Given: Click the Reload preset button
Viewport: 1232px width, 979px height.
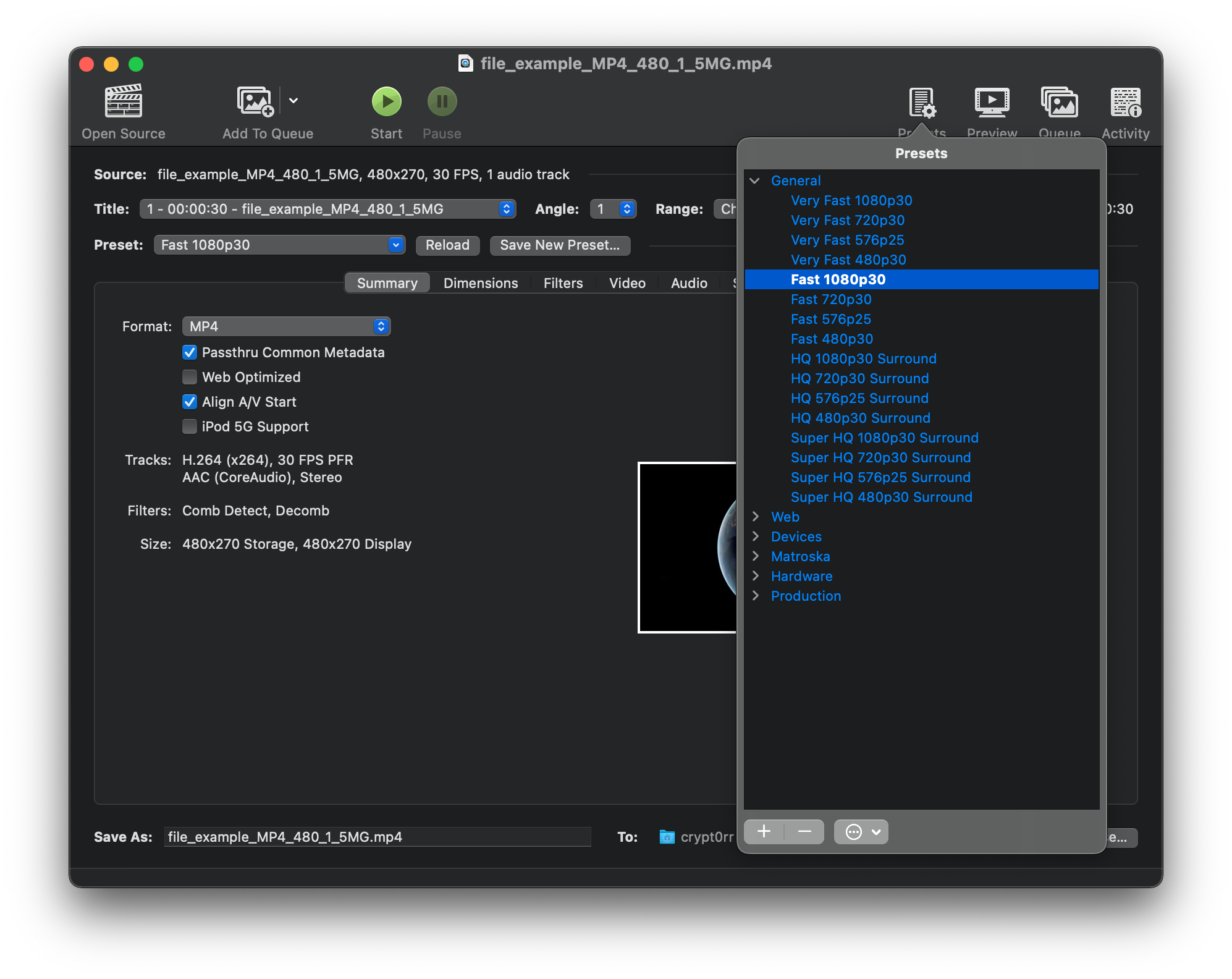Looking at the screenshot, I should click(447, 245).
